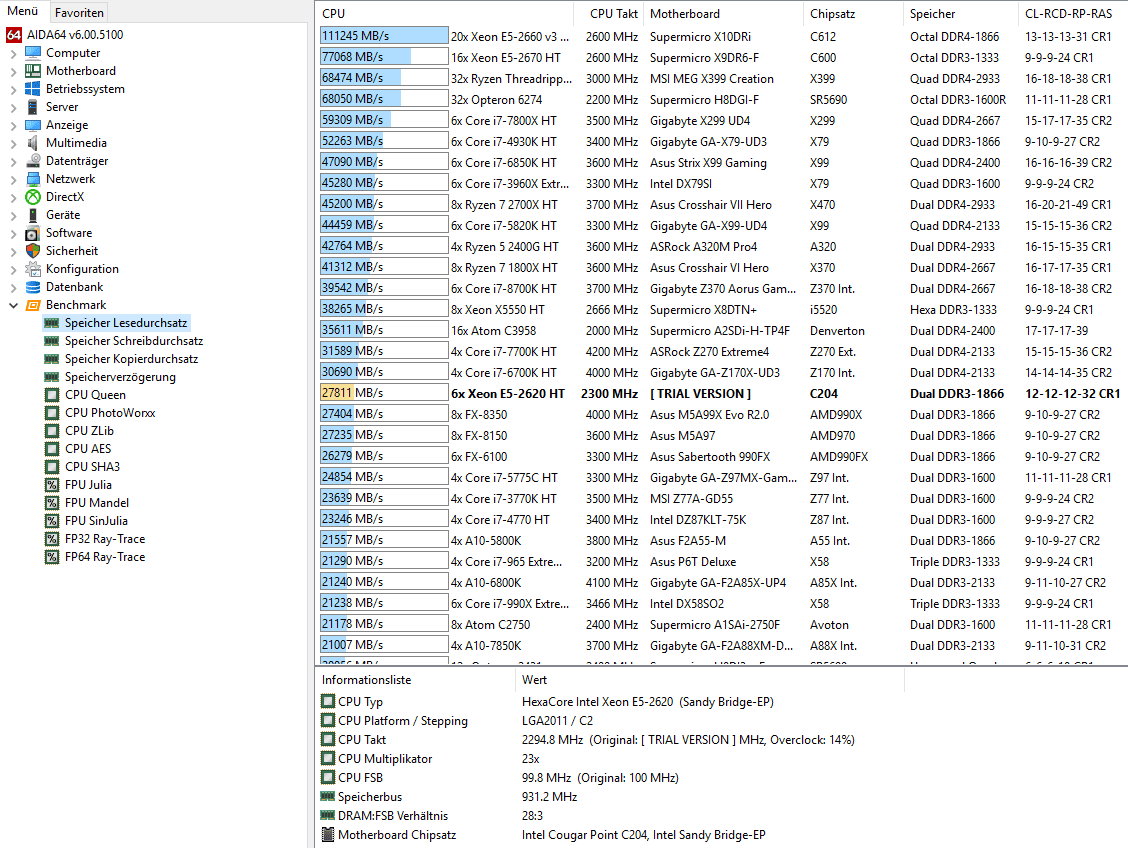
Task: Click the 27811 MB/s highlighted result bar
Action: coord(384,393)
